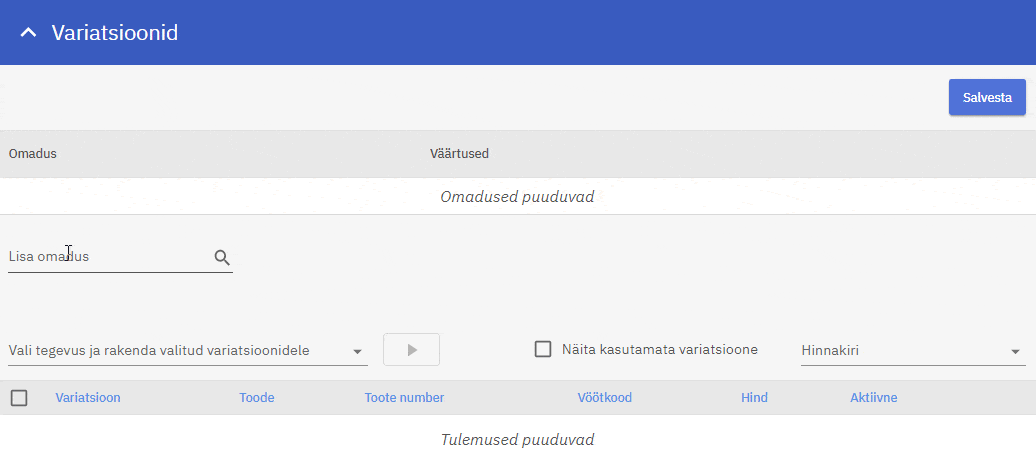The image size is (1036, 456).
Task: Sort by Vöötkood column header
Action: pos(604,398)
